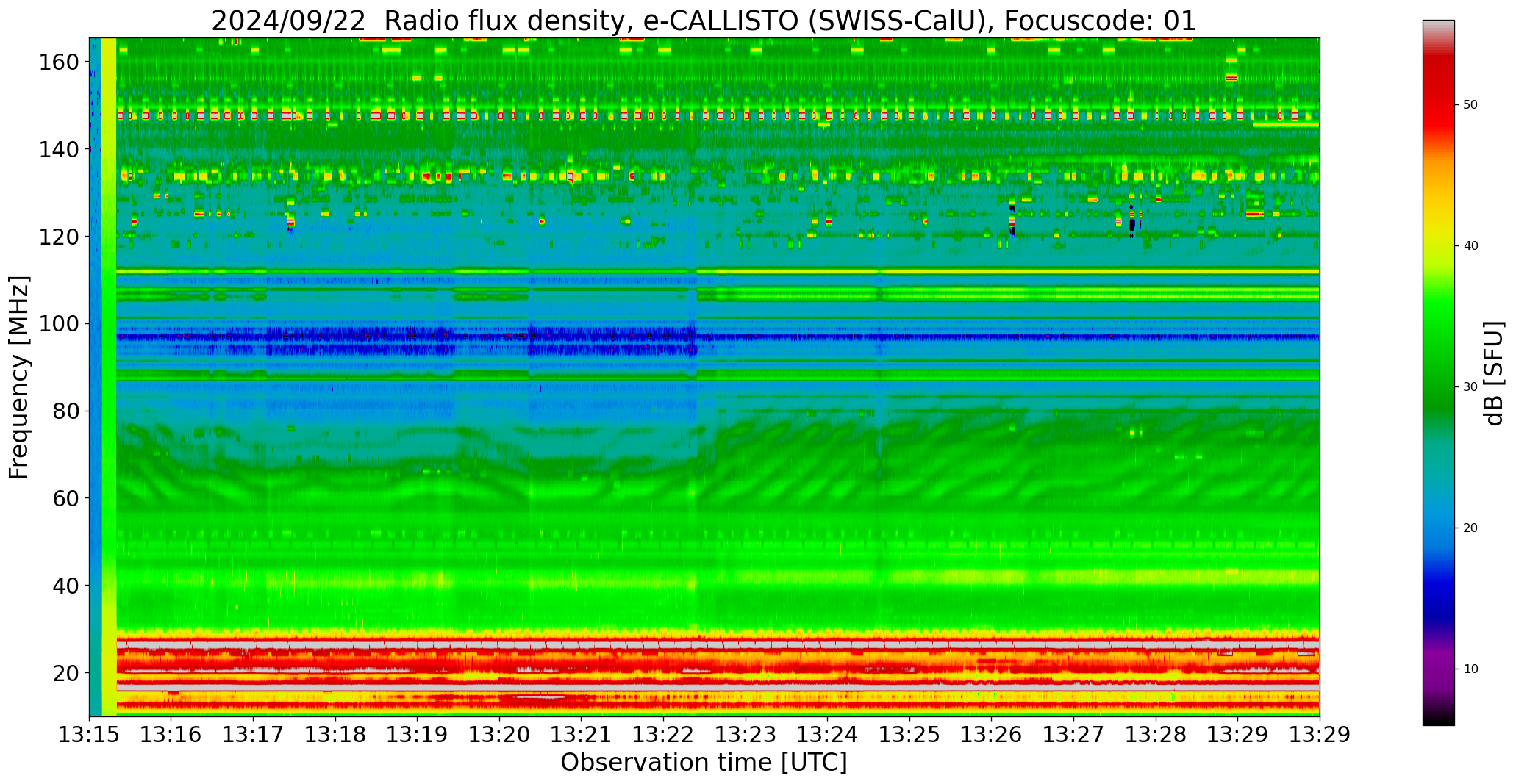Click the 13:18 time tick label

coord(335,735)
